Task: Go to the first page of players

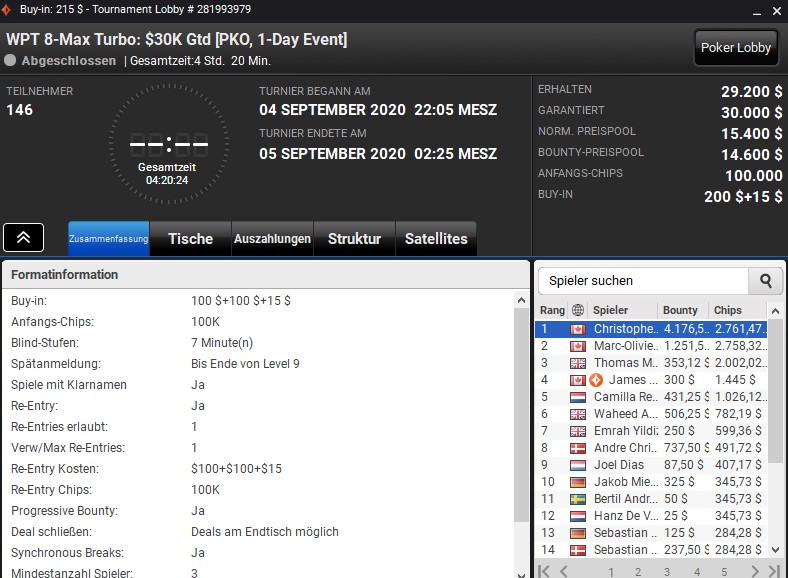Action: pyautogui.click(x=543, y=571)
